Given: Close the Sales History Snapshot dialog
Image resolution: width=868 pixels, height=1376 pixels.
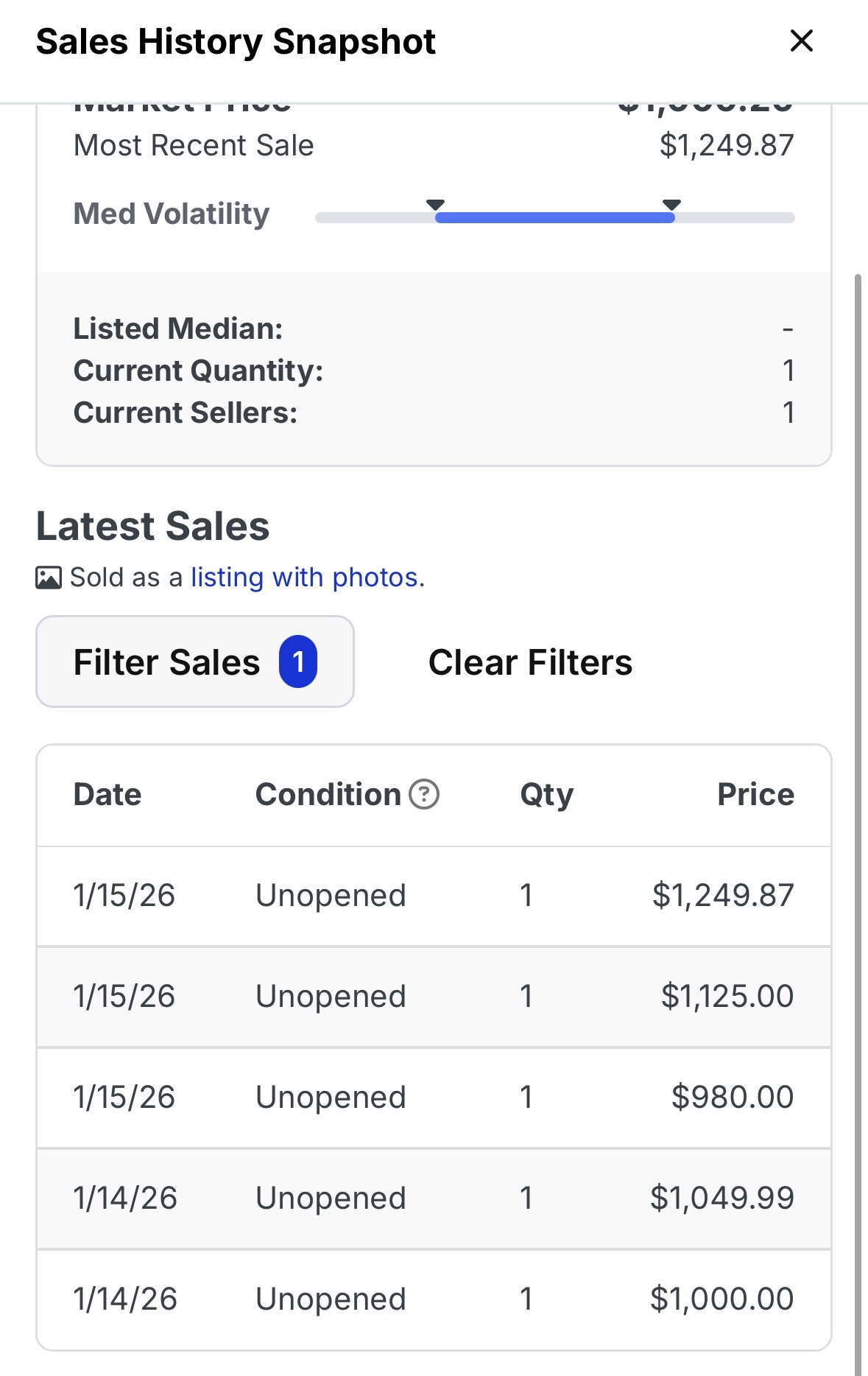Looking at the screenshot, I should 801,41.
